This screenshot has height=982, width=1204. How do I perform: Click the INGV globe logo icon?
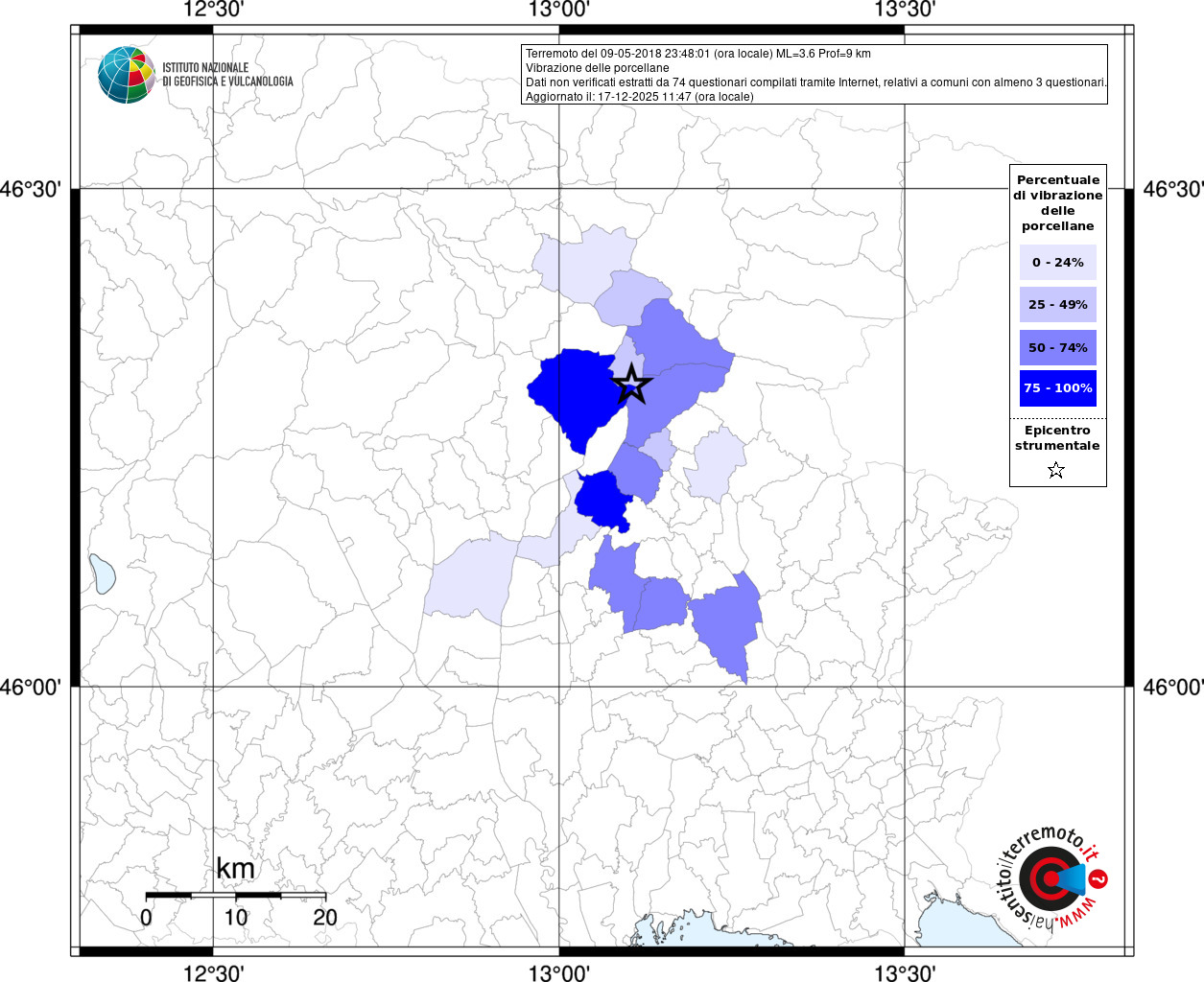point(127,75)
